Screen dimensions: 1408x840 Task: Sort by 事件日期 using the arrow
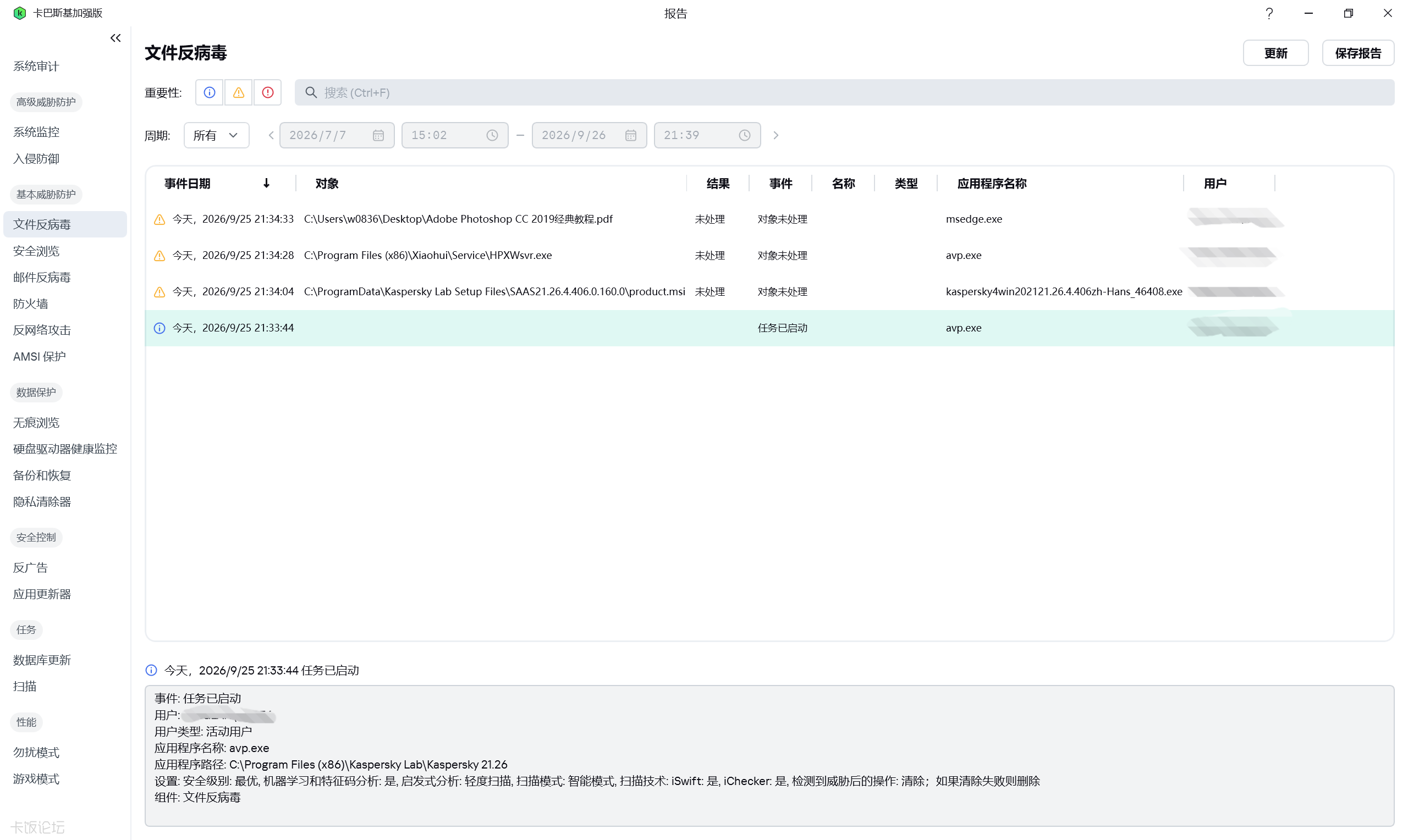(x=266, y=183)
